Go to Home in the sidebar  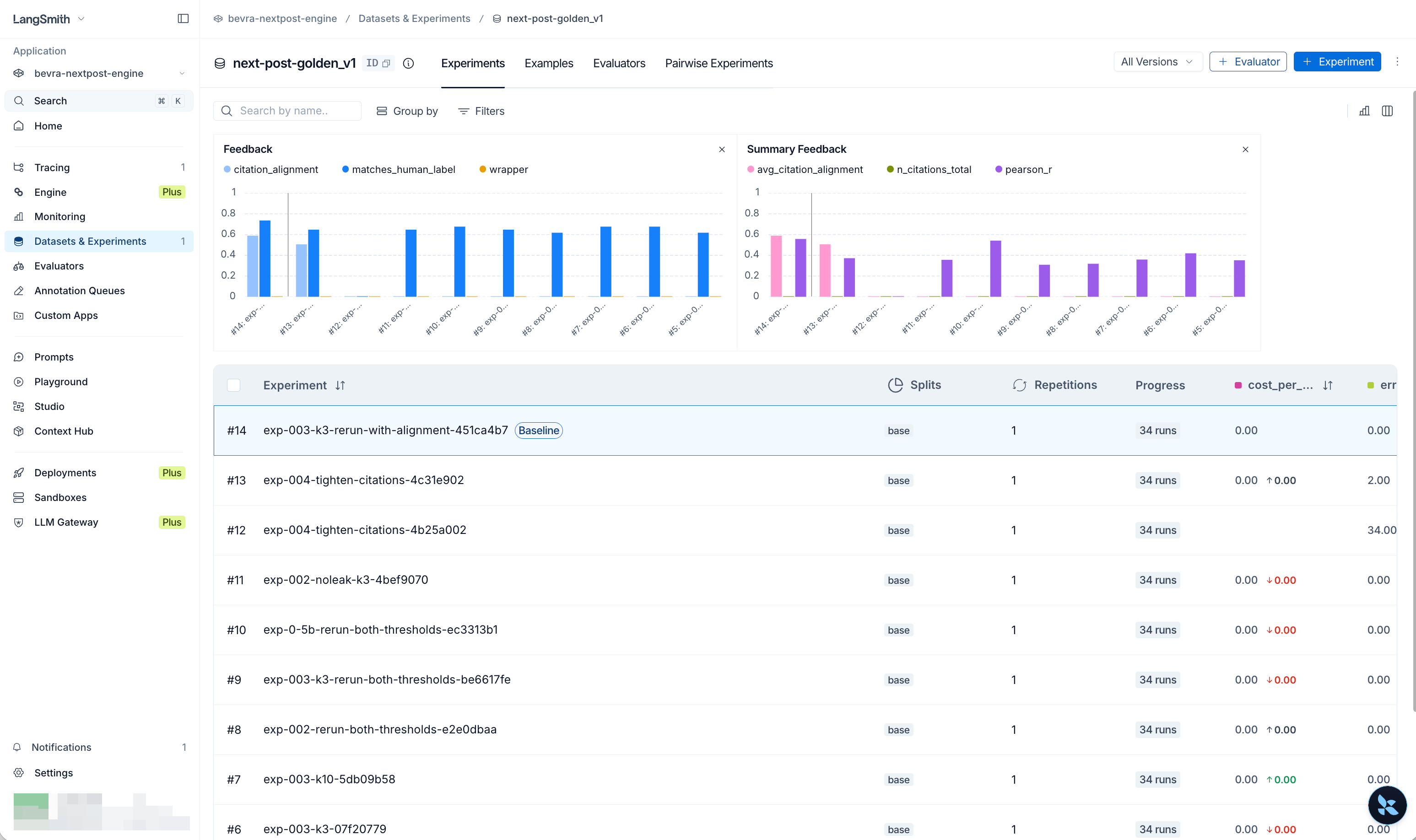pos(99,126)
